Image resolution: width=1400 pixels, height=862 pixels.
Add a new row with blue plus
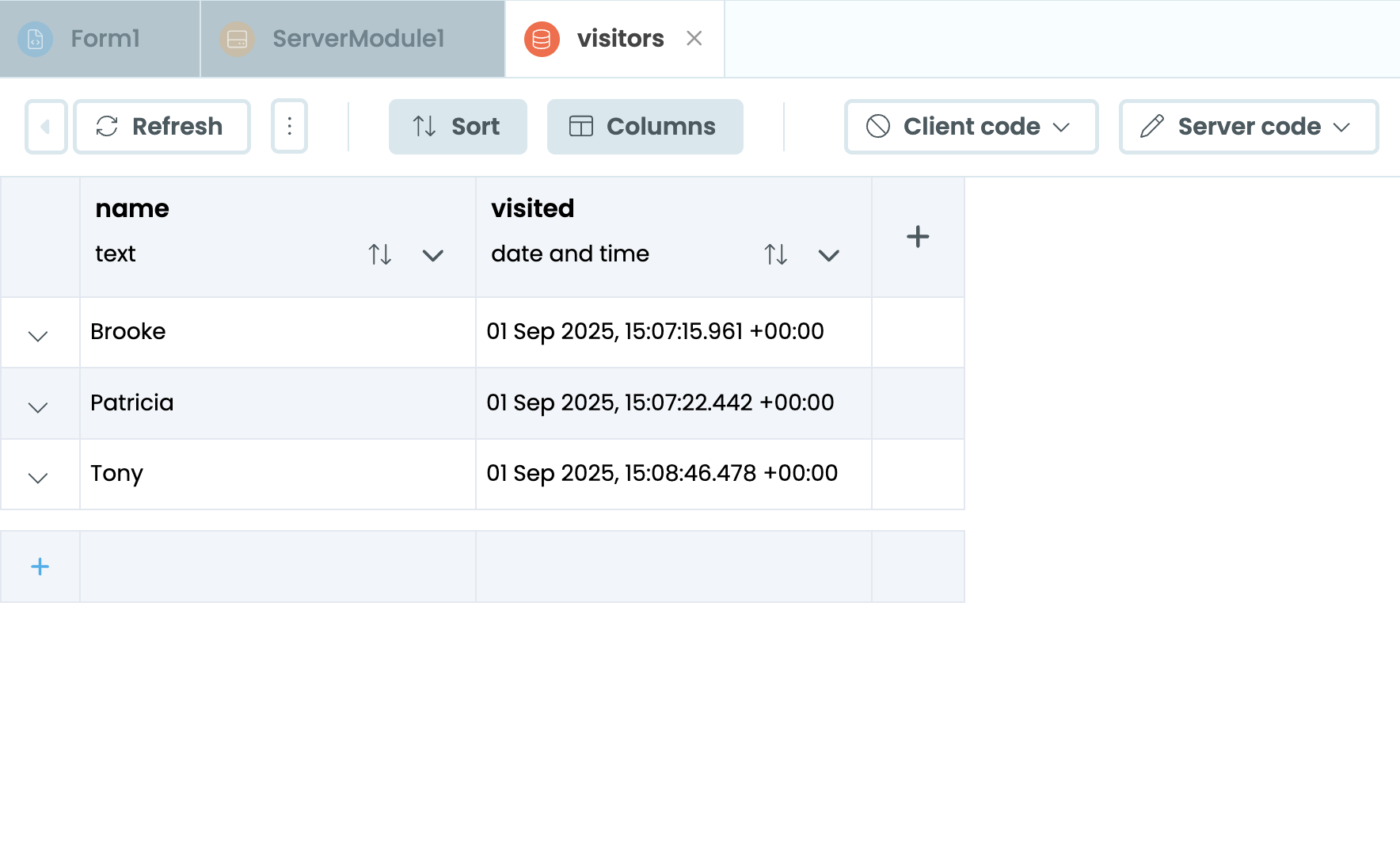(40, 566)
